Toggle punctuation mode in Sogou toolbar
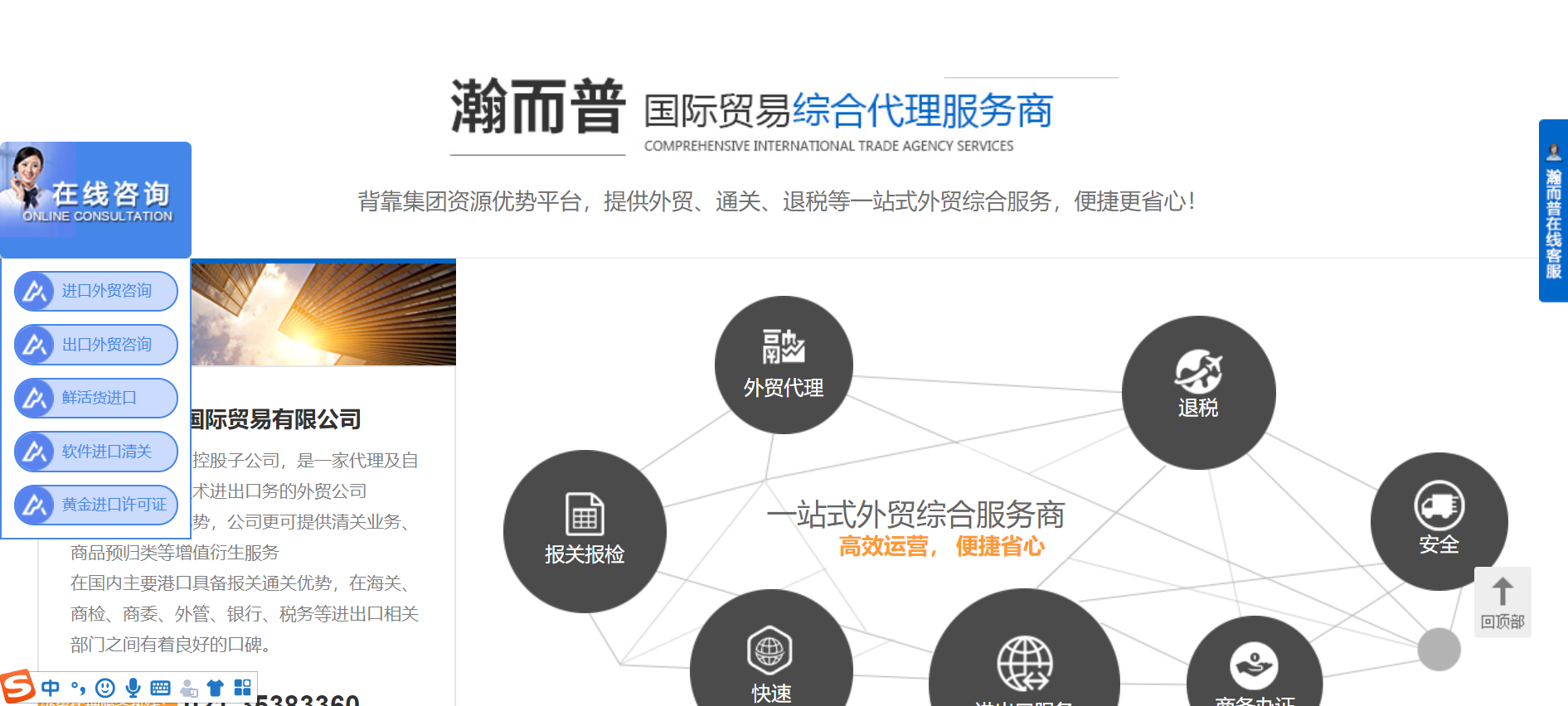Viewport: 1568px width, 706px height. (78, 688)
